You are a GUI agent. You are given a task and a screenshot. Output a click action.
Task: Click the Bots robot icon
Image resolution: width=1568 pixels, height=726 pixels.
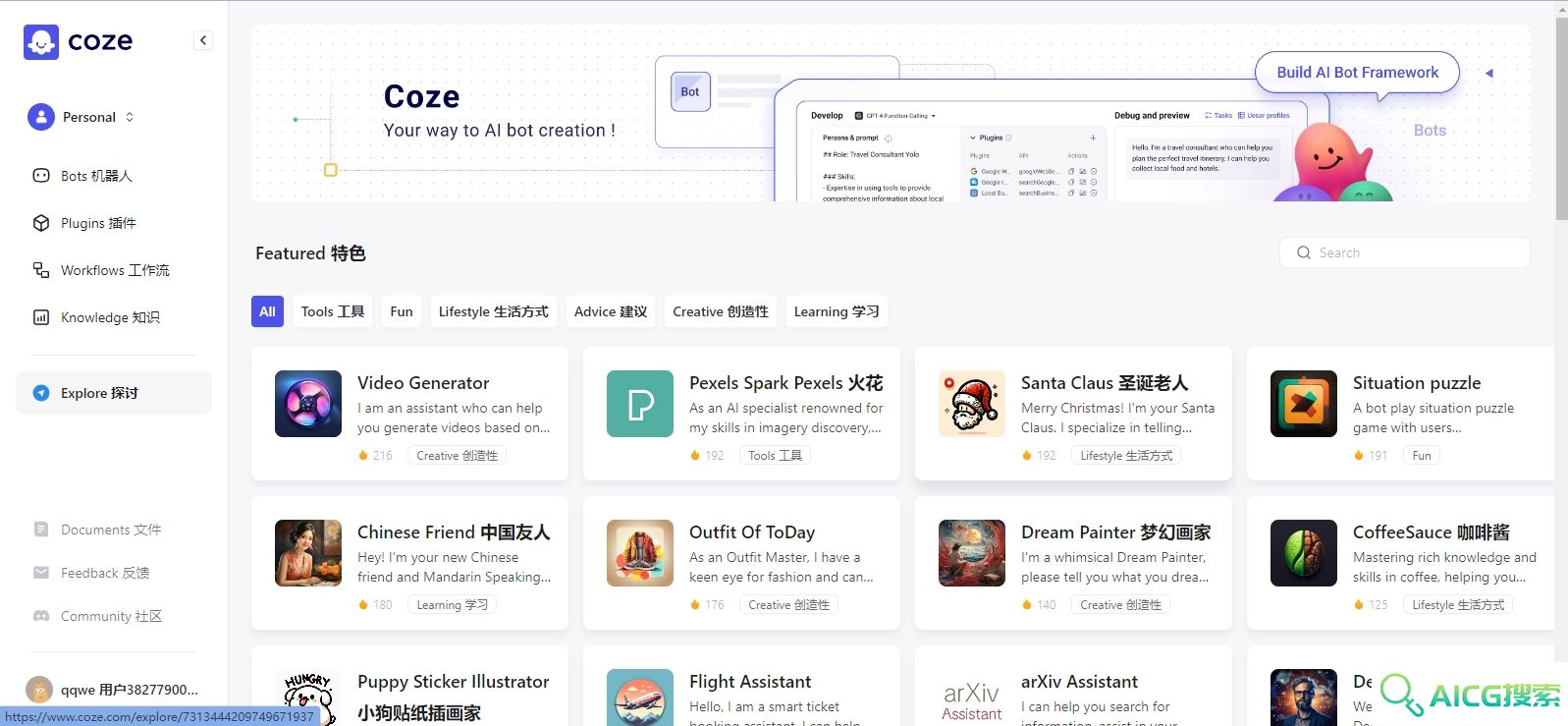coord(41,176)
